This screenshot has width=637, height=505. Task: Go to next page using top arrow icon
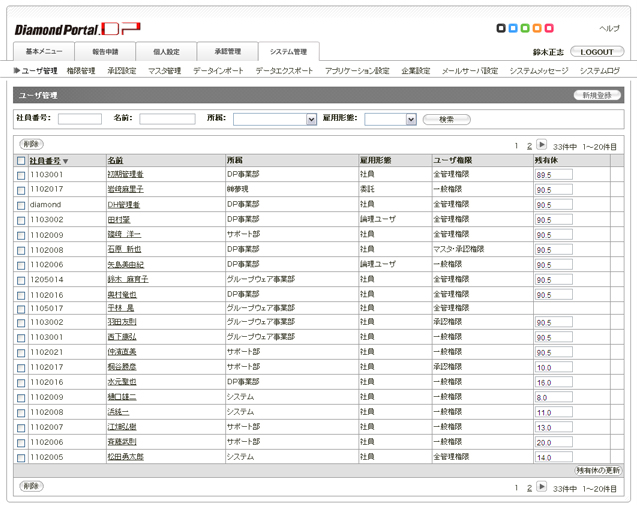pyautogui.click(x=541, y=145)
